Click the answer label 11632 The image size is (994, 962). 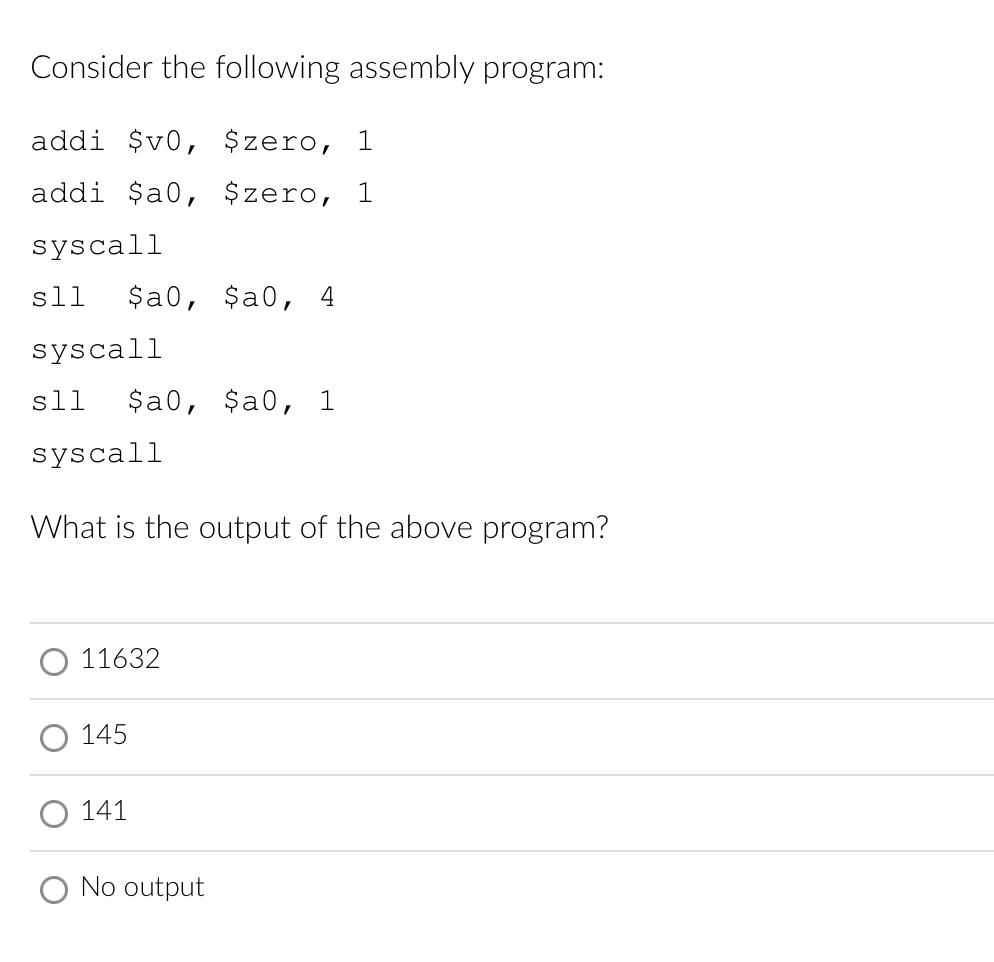[120, 659]
